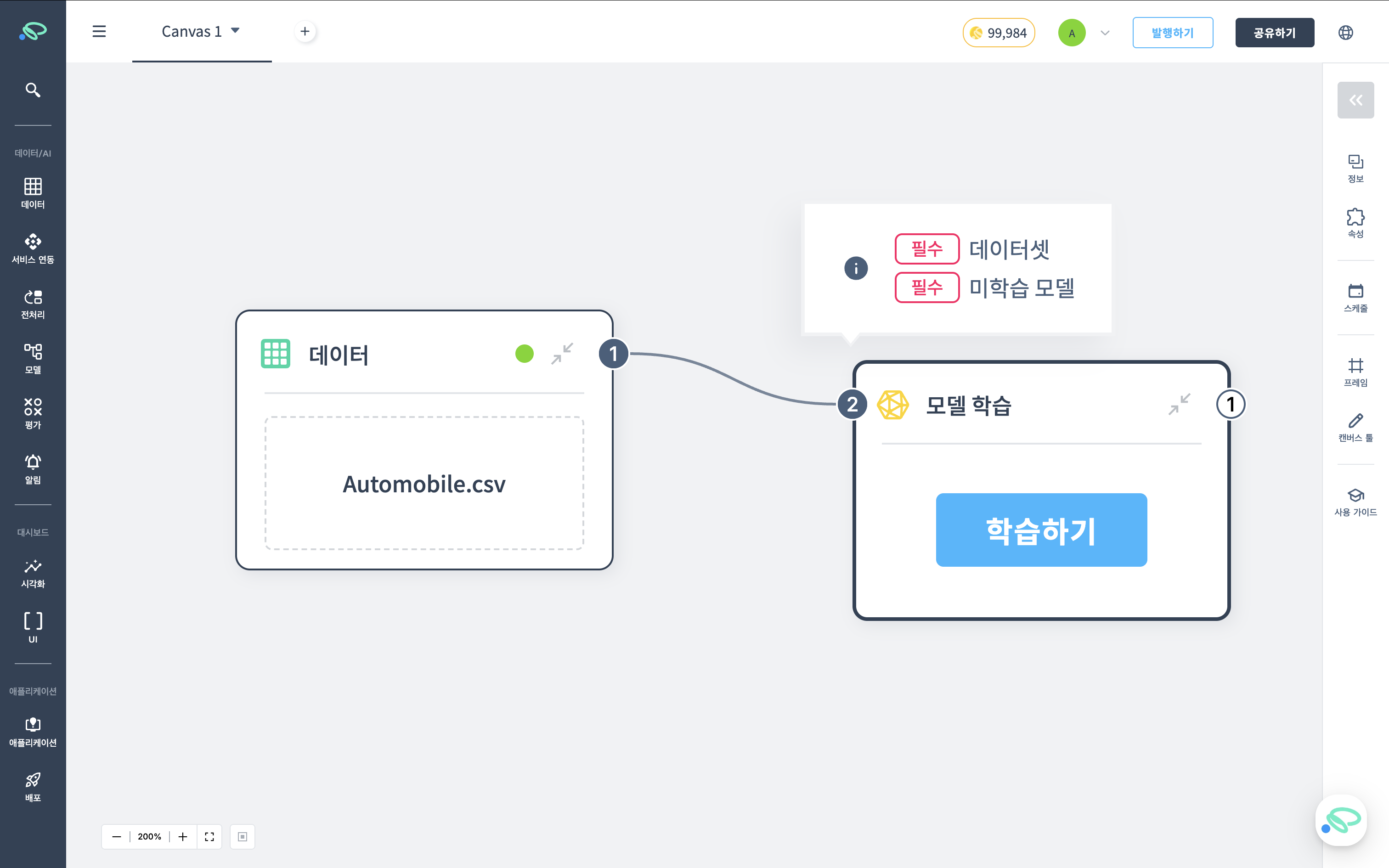Collapse the 모델 학습 node
The height and width of the screenshot is (868, 1389).
point(1180,405)
